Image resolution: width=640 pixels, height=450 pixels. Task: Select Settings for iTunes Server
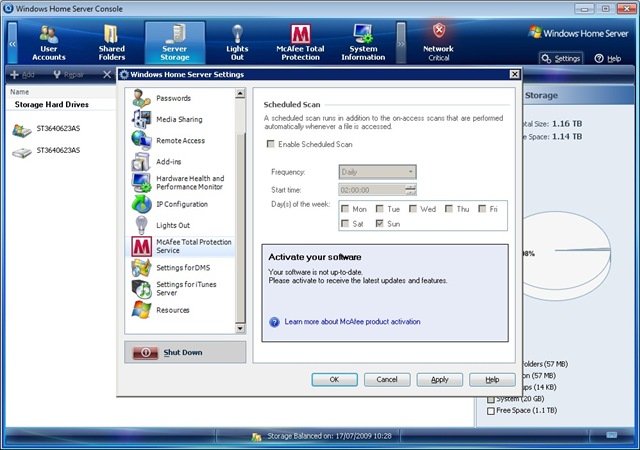click(180, 289)
